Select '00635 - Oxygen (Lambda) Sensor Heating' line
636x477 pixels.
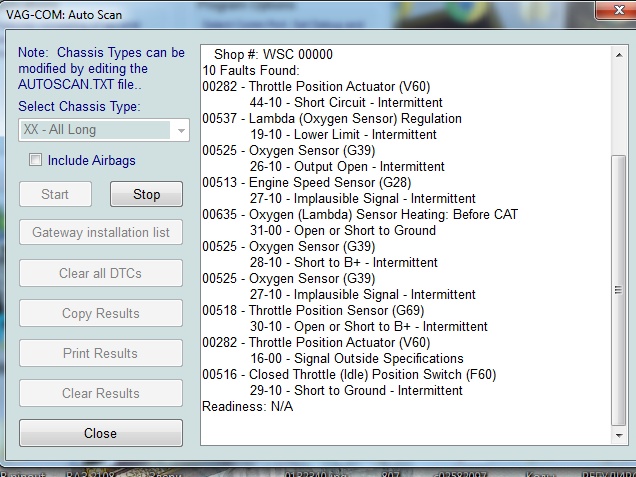(360, 214)
